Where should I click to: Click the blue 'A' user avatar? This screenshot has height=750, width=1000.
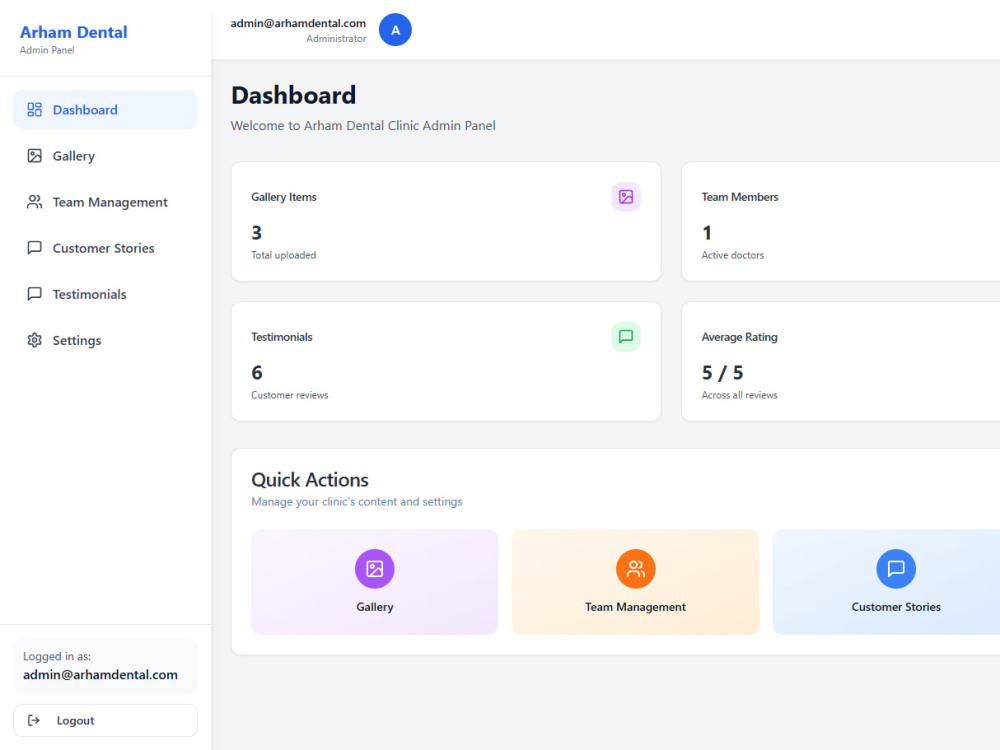pyautogui.click(x=395, y=30)
